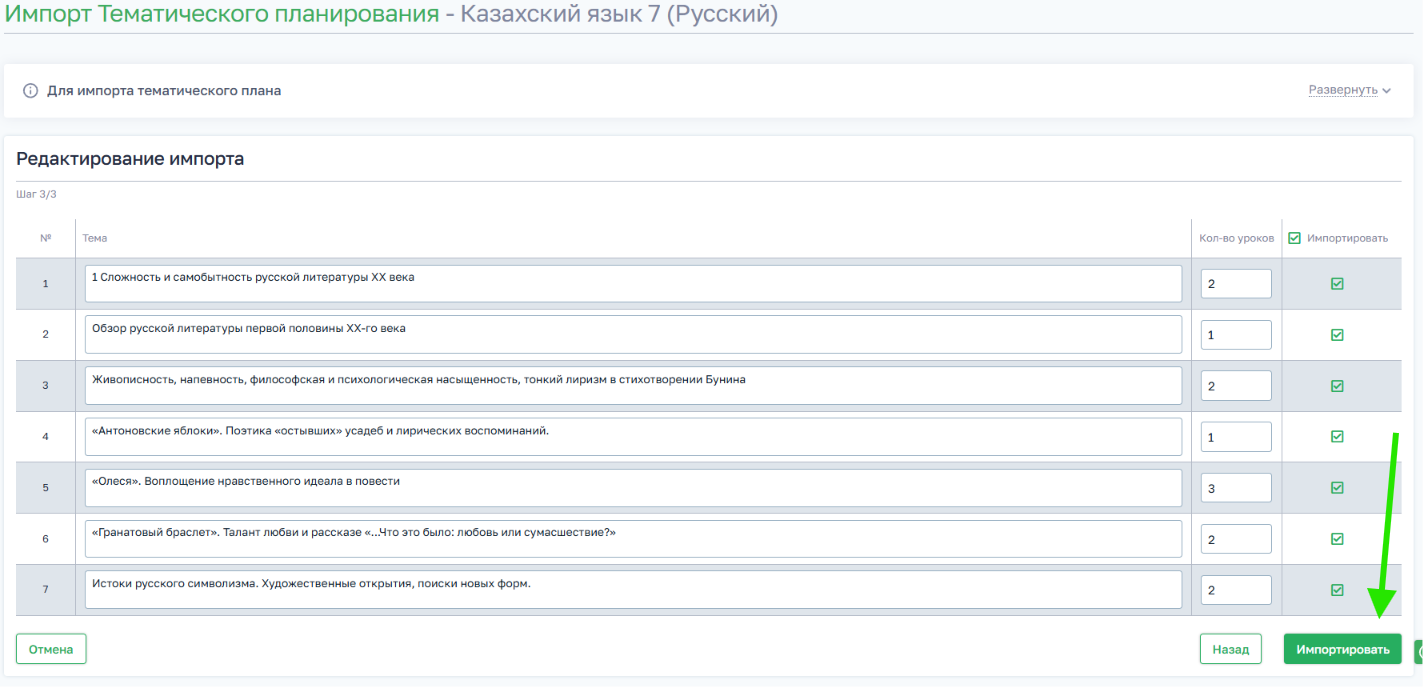This screenshot has height=687, width=1423.
Task: Edit topic field starting with 'Живописность, напевность'
Action: (x=633, y=385)
